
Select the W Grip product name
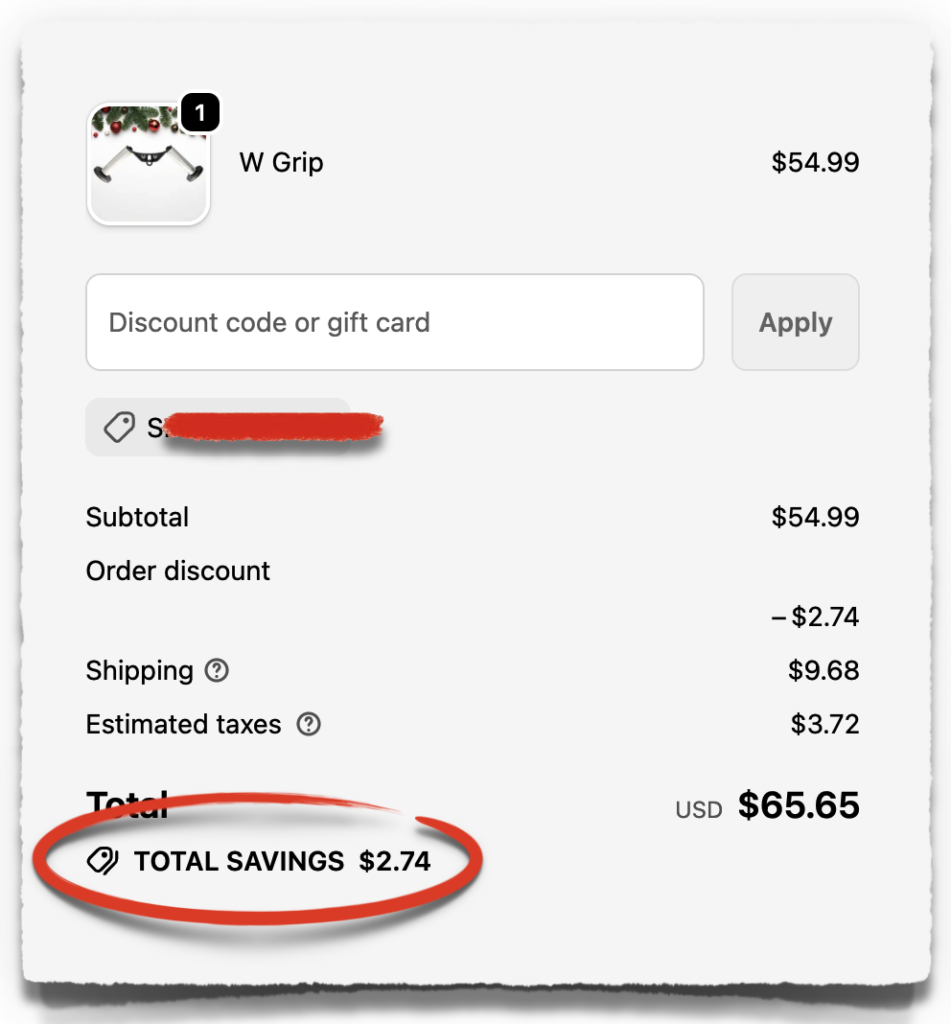281,162
